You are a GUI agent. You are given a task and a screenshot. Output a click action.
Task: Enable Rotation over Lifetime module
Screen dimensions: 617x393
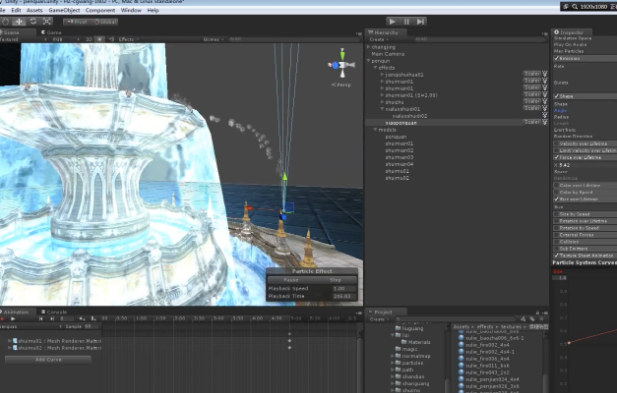556,221
